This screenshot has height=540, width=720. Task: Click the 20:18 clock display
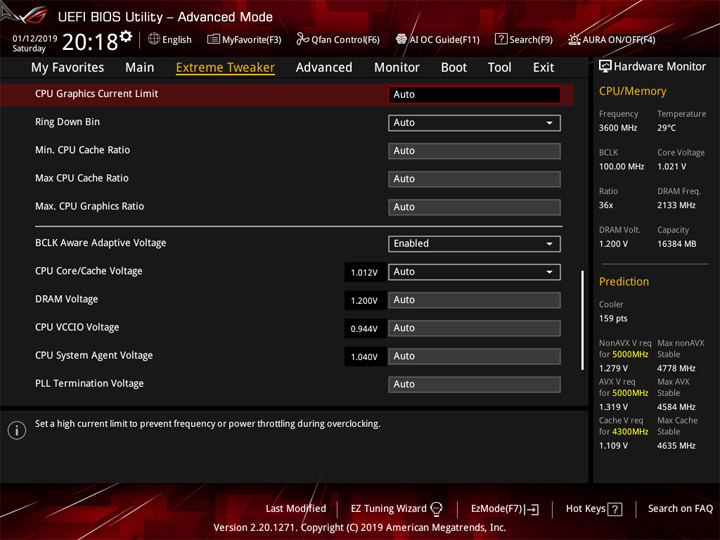tap(90, 42)
